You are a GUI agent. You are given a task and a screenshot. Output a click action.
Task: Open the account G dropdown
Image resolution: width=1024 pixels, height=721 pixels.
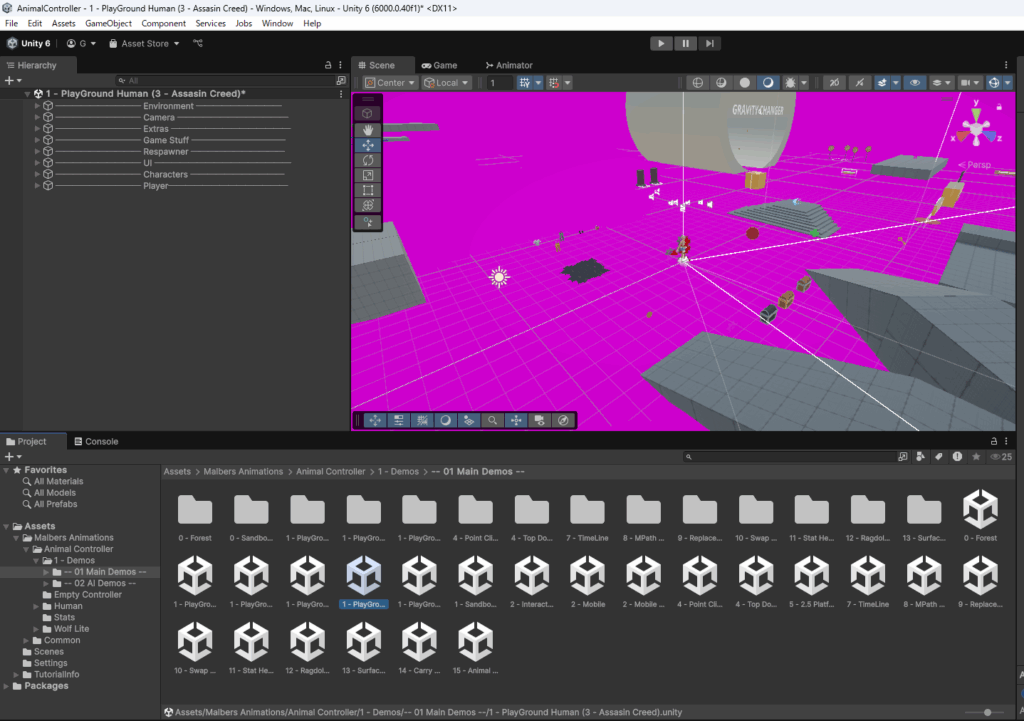pos(81,43)
